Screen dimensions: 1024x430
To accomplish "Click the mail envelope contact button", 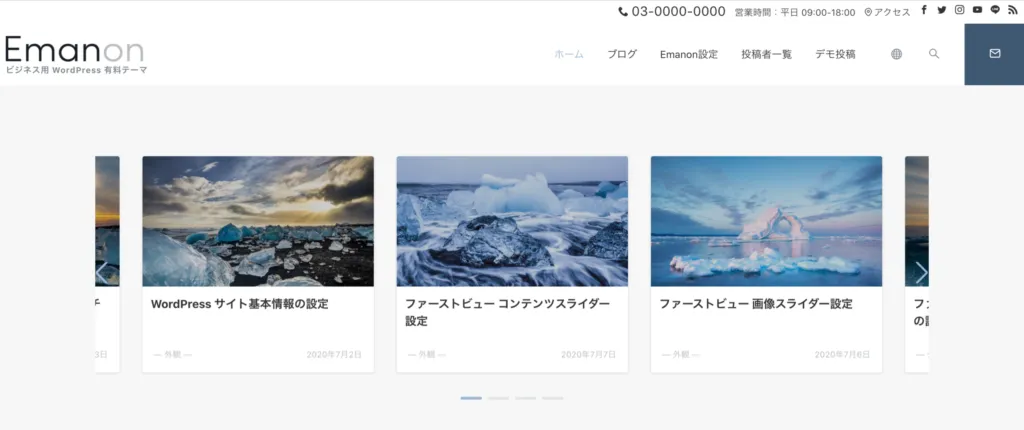I will (994, 54).
